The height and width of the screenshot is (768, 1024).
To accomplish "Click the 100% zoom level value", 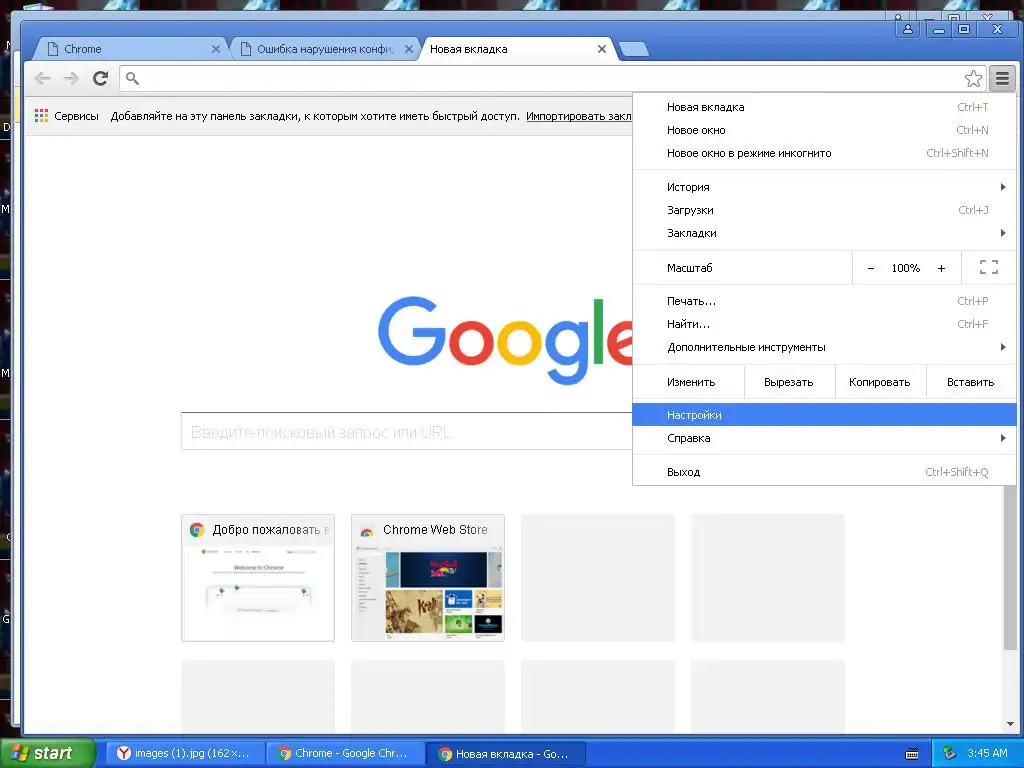I will [905, 268].
